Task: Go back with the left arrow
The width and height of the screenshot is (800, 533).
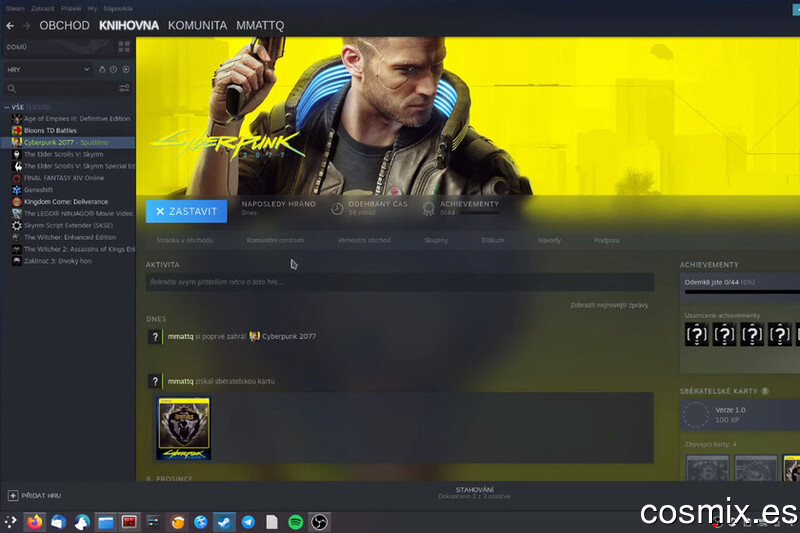Action: point(10,26)
